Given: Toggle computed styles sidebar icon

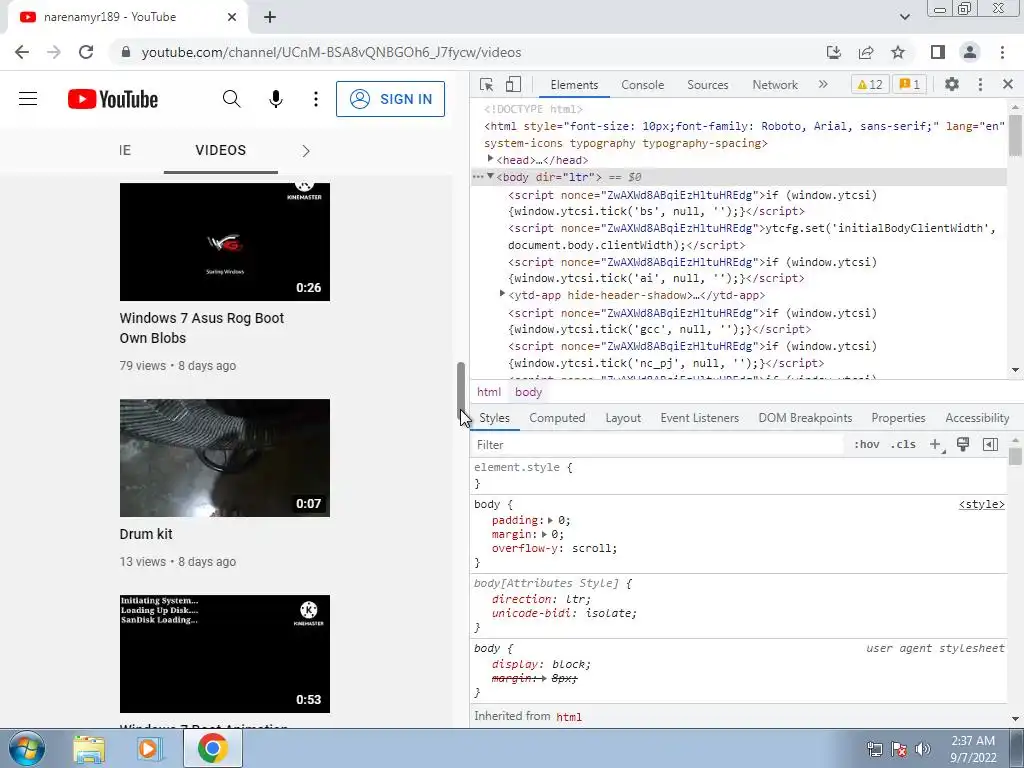Looking at the screenshot, I should pos(990,444).
